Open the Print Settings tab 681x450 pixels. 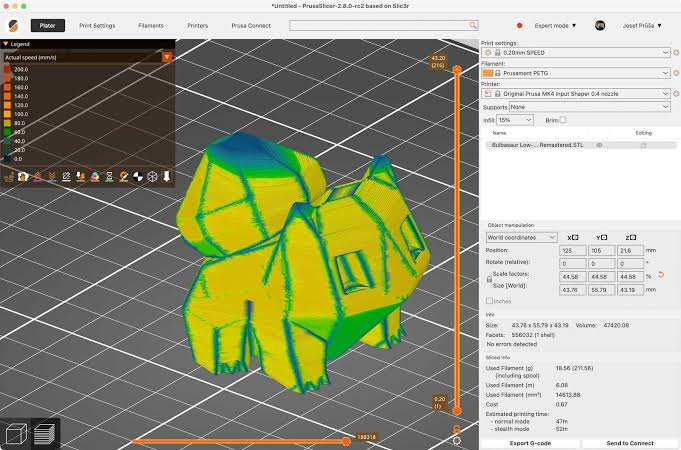tap(97, 26)
